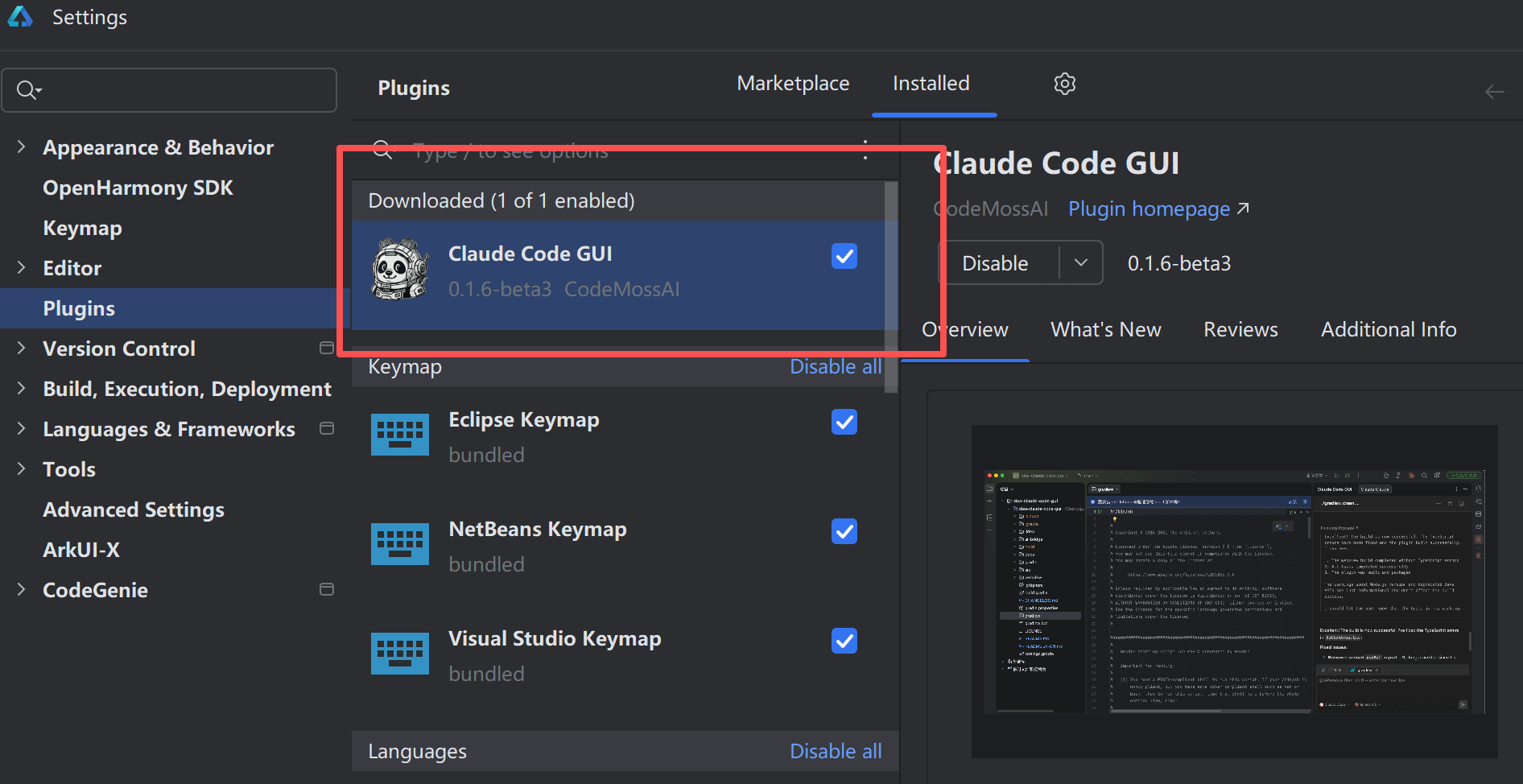Click the Claude Code GUI panda icon

tap(400, 269)
